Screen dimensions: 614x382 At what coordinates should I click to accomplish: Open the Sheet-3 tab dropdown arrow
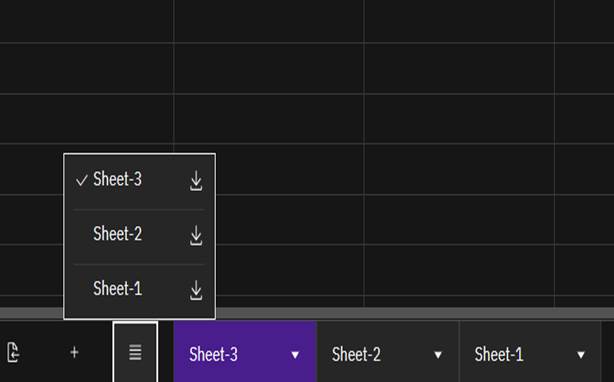[x=295, y=355]
